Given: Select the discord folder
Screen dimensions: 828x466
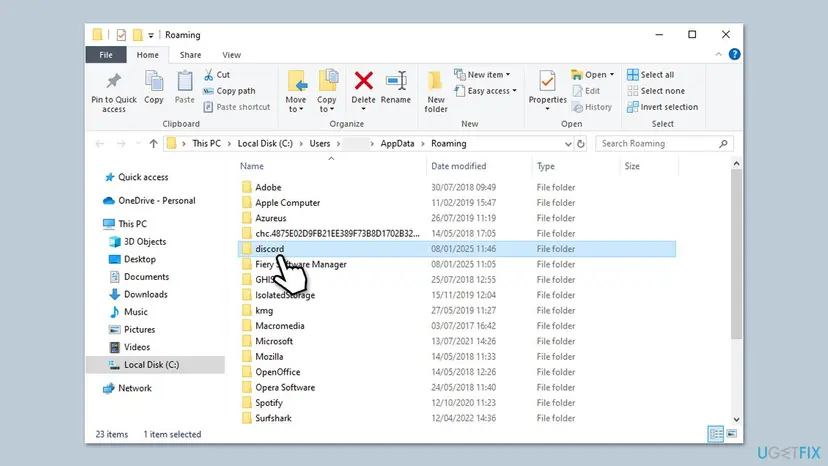Looking at the screenshot, I should (x=457, y=249).
